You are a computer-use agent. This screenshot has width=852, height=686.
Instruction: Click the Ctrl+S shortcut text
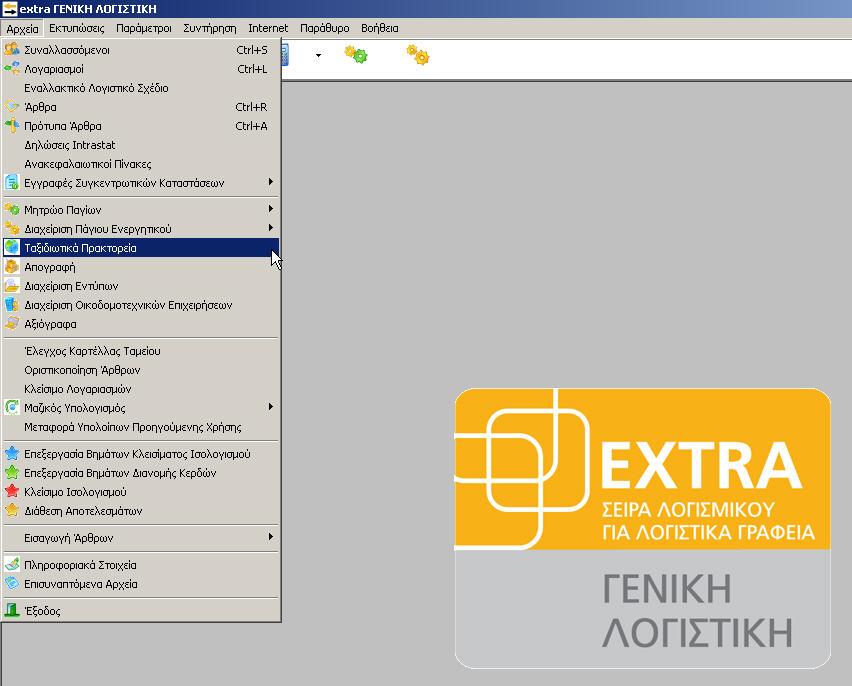click(x=252, y=49)
